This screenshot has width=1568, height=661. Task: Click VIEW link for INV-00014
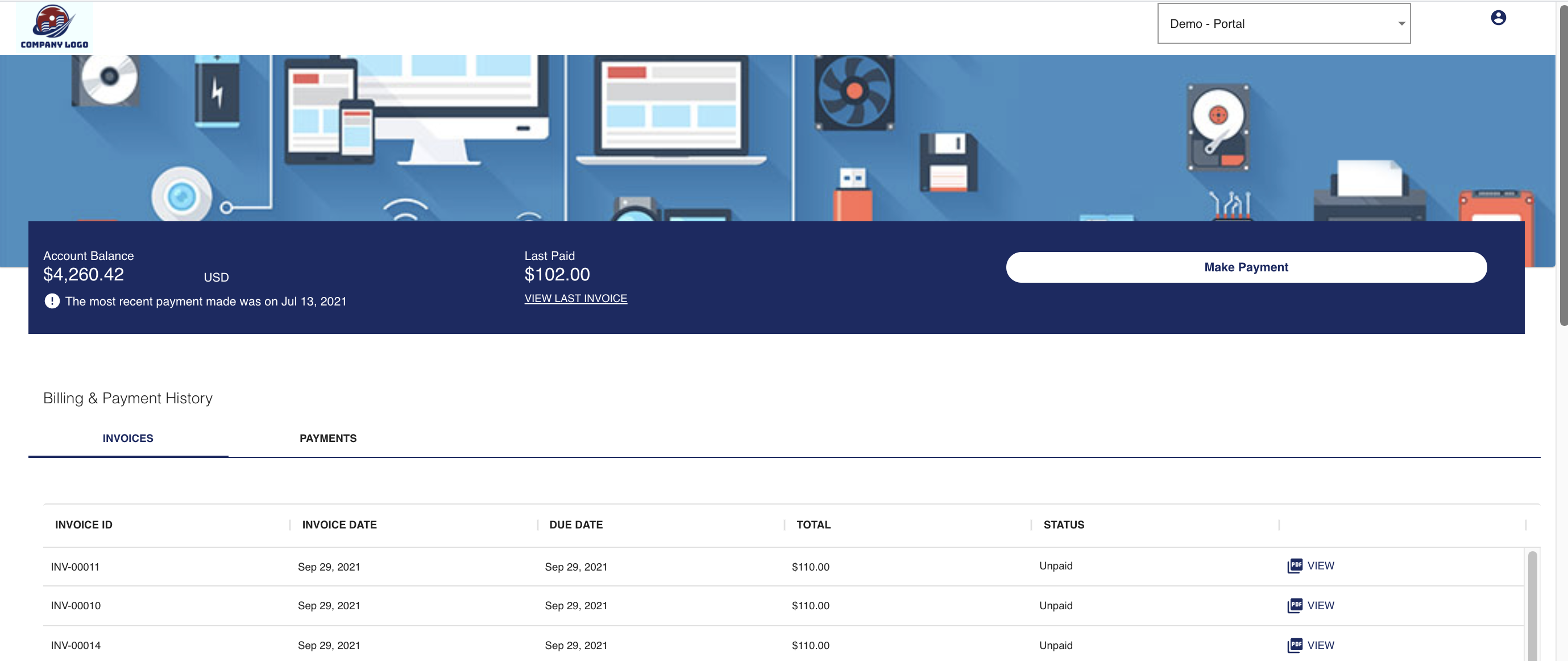point(1320,645)
